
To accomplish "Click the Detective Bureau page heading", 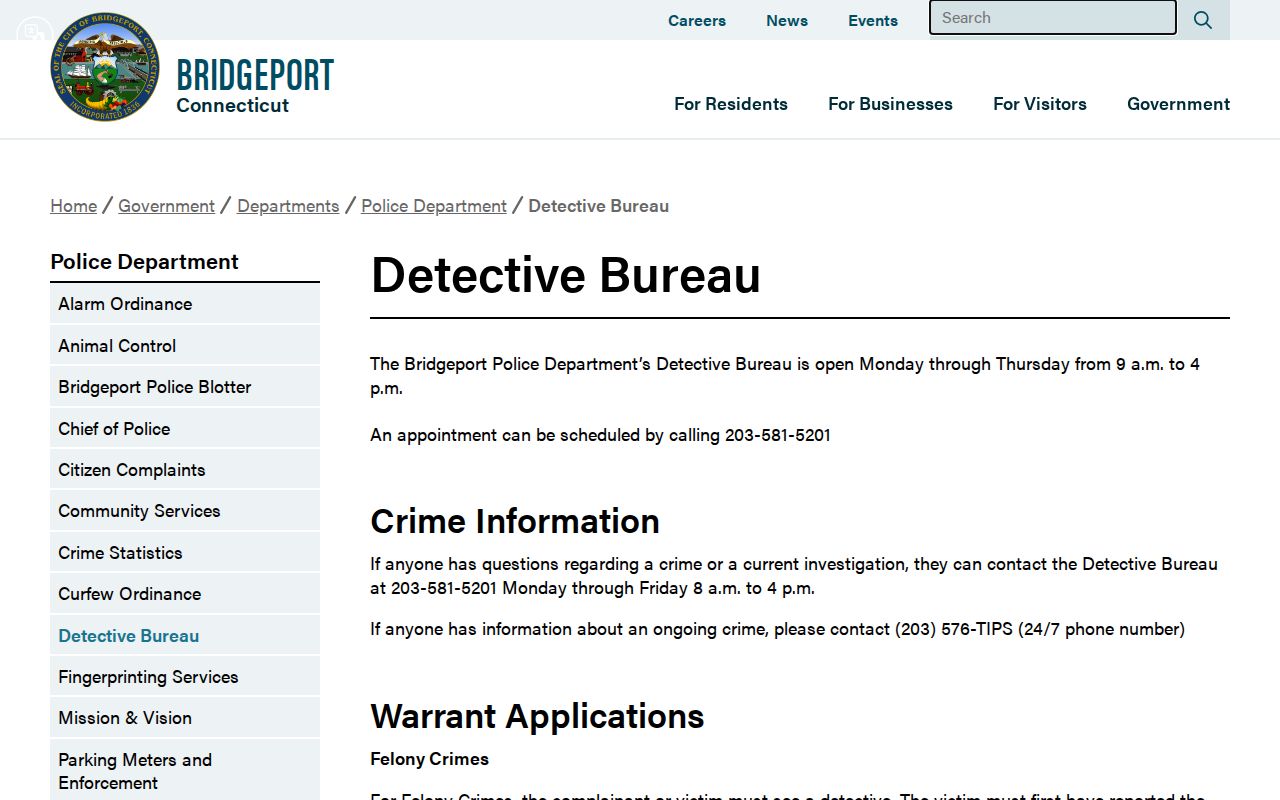I will [x=566, y=274].
